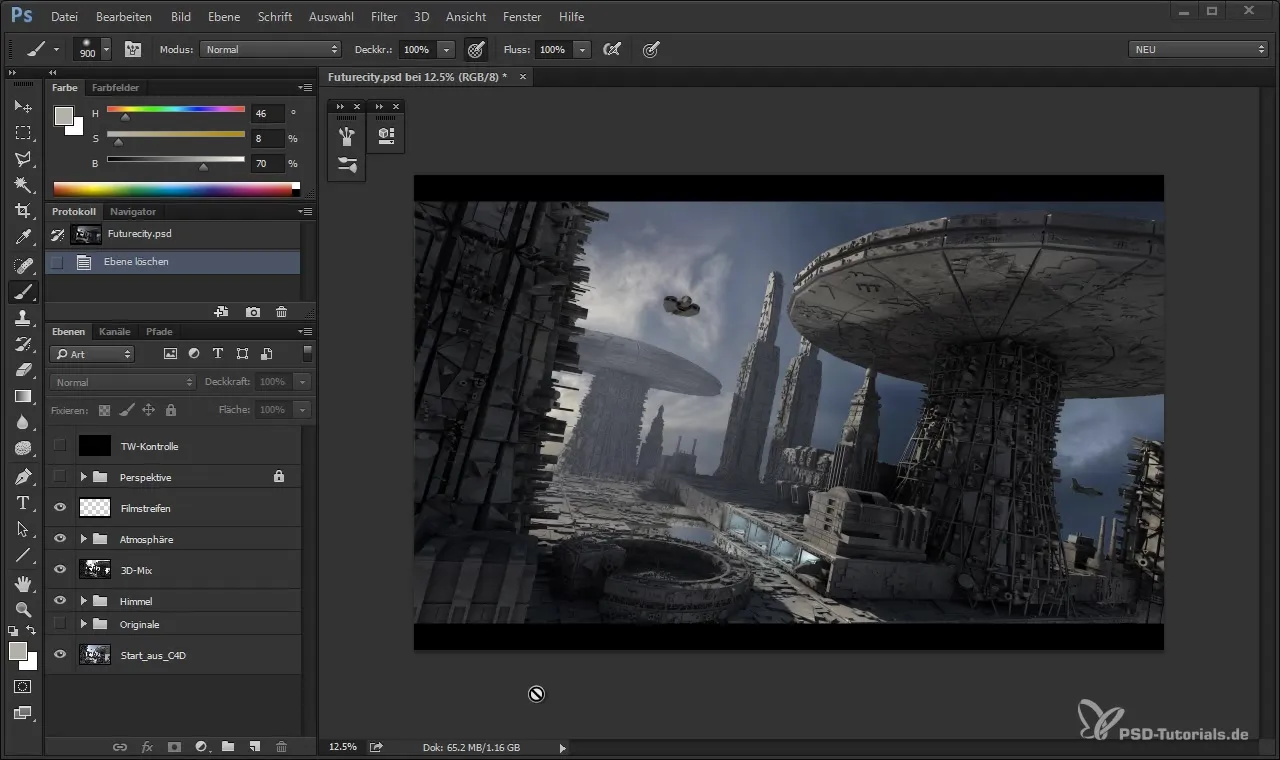Hide the Himmel group
The image size is (1280, 760).
[x=60, y=601]
